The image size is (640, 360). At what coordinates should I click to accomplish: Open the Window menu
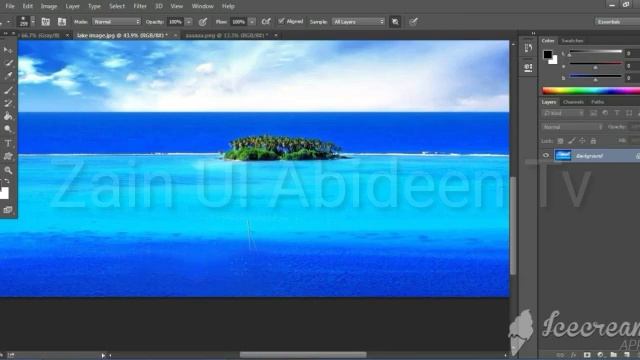coord(202,6)
